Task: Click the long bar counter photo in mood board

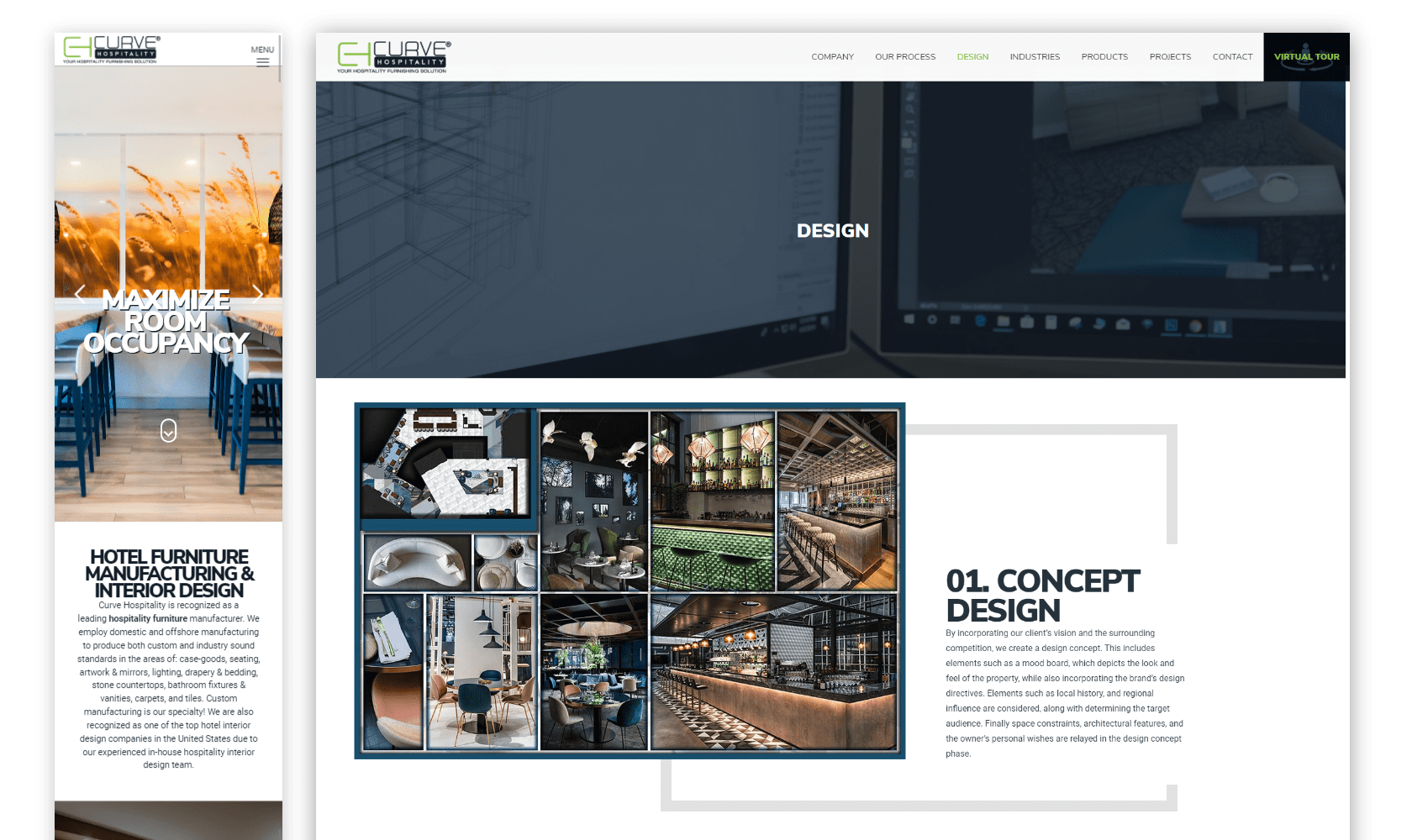Action: click(772, 671)
